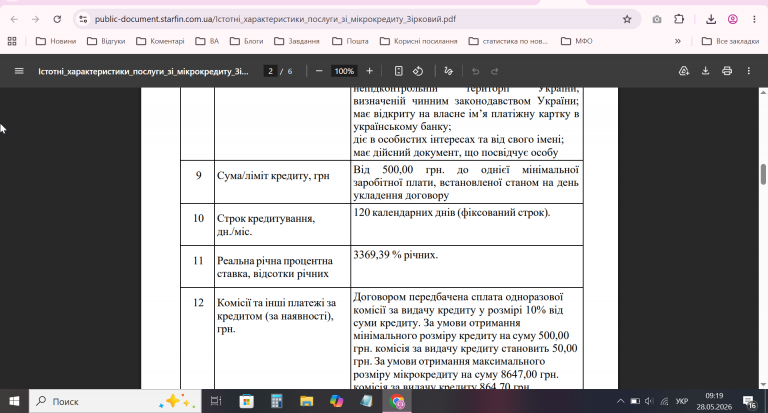
Task: Select the draw annotation tool
Action: (448, 71)
